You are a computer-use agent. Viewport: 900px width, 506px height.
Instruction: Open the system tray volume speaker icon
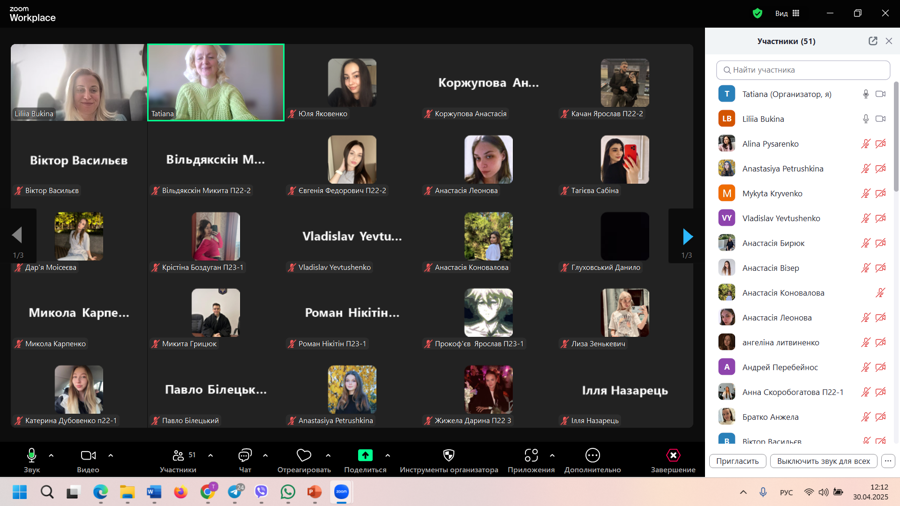824,492
